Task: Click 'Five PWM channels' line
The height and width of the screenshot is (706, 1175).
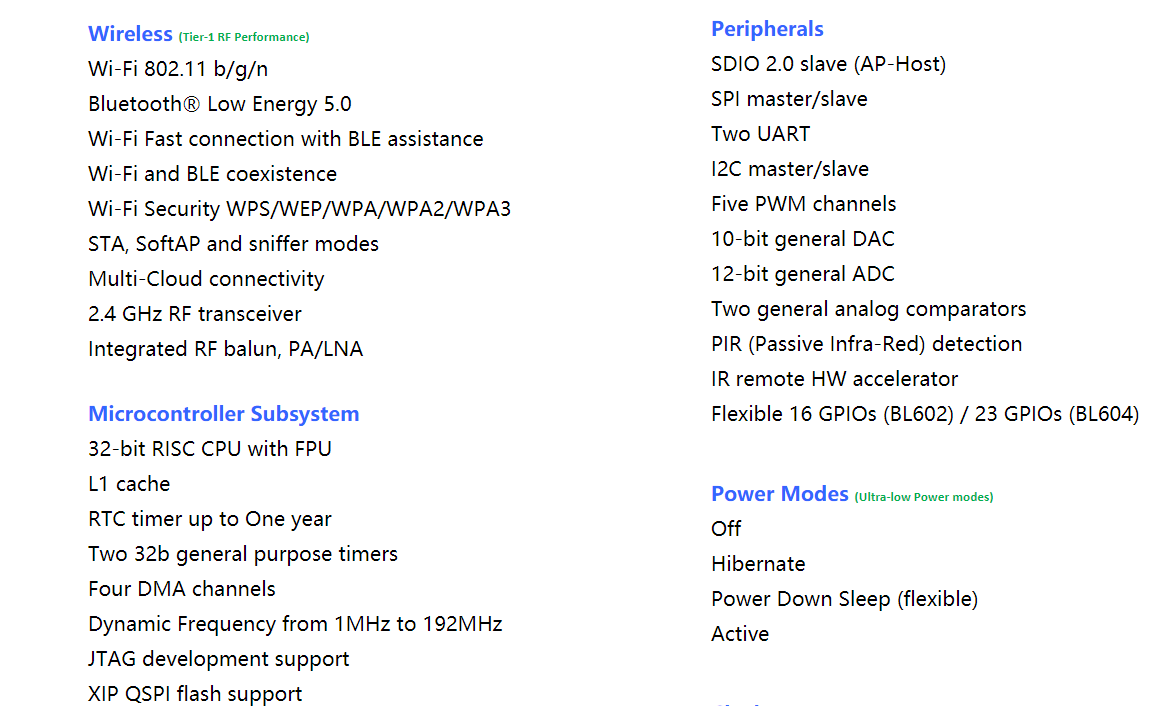Action: 803,204
